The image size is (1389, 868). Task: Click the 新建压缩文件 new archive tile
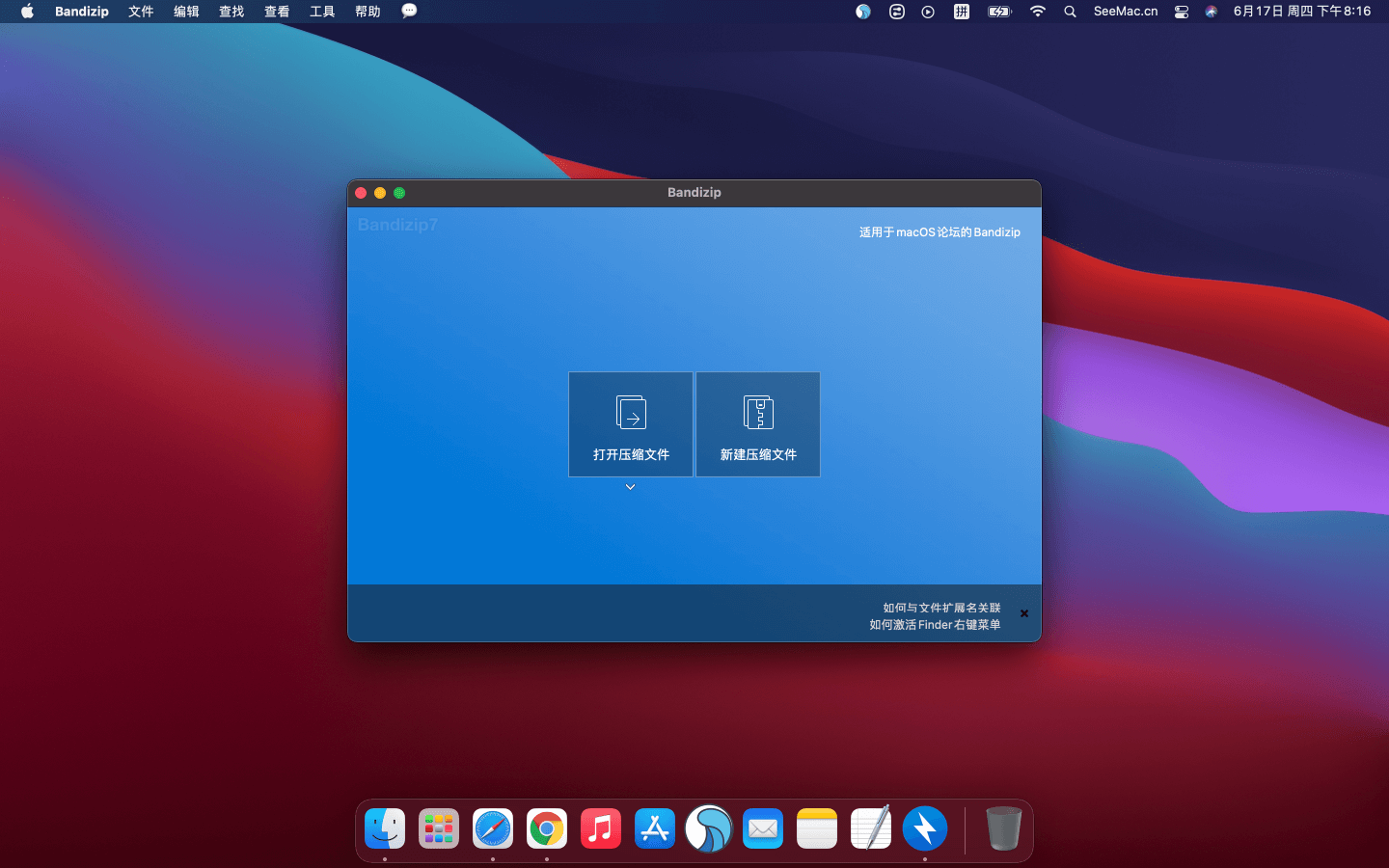pyautogui.click(x=758, y=424)
